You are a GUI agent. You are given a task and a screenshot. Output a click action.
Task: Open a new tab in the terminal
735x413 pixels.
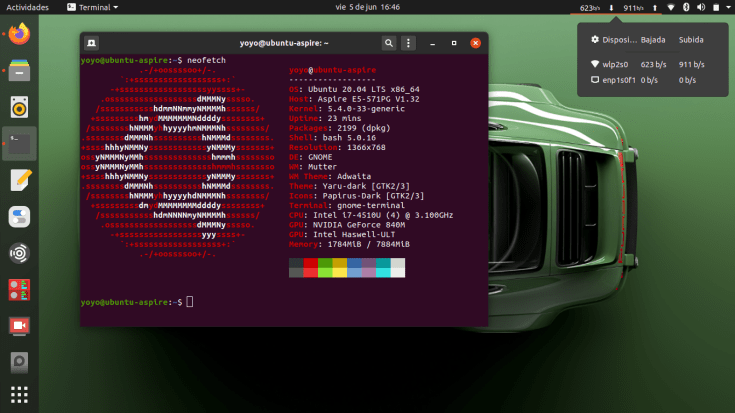pos(91,43)
